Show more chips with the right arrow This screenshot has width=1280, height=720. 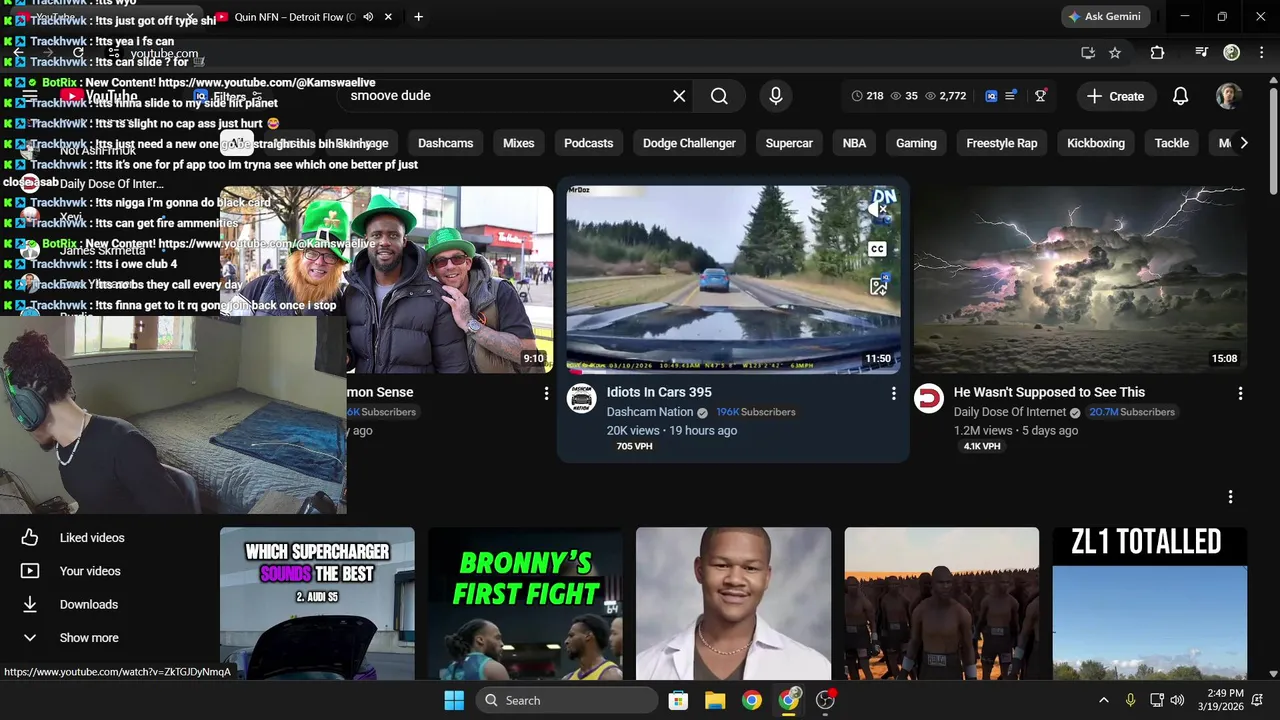(x=1243, y=143)
